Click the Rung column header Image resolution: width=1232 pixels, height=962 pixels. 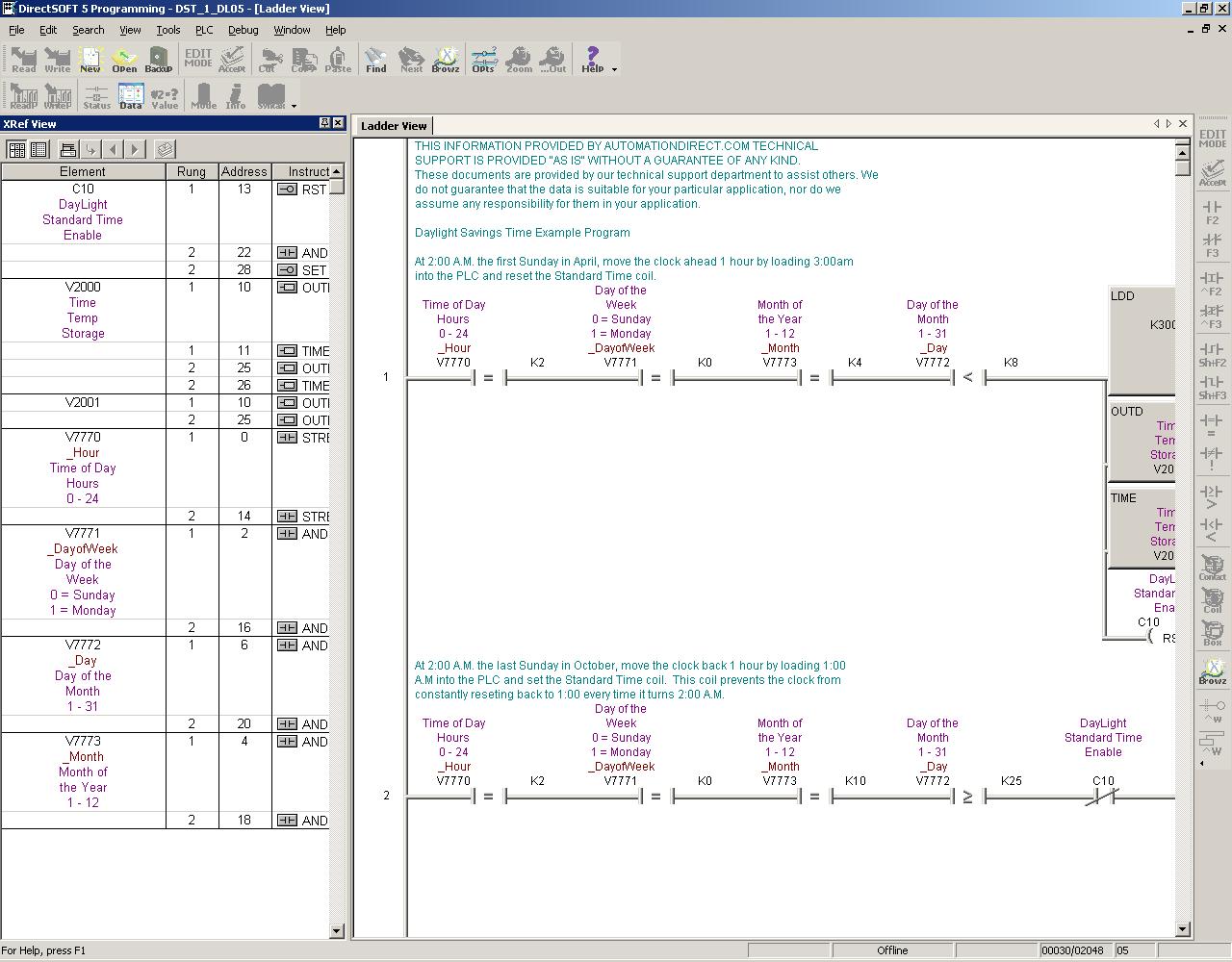(192, 171)
